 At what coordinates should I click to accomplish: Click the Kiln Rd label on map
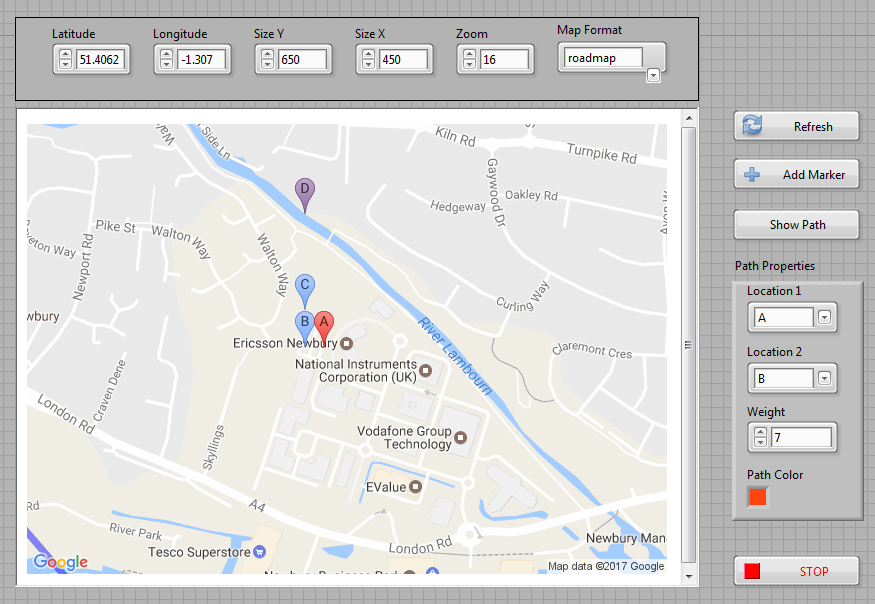(455, 137)
